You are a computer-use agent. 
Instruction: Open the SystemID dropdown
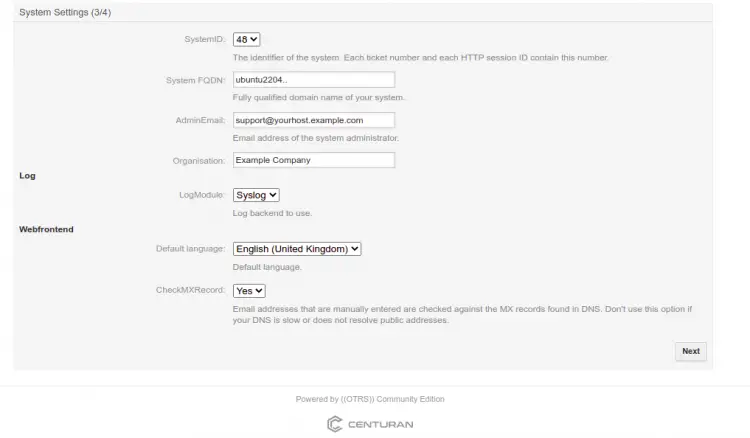(x=246, y=39)
